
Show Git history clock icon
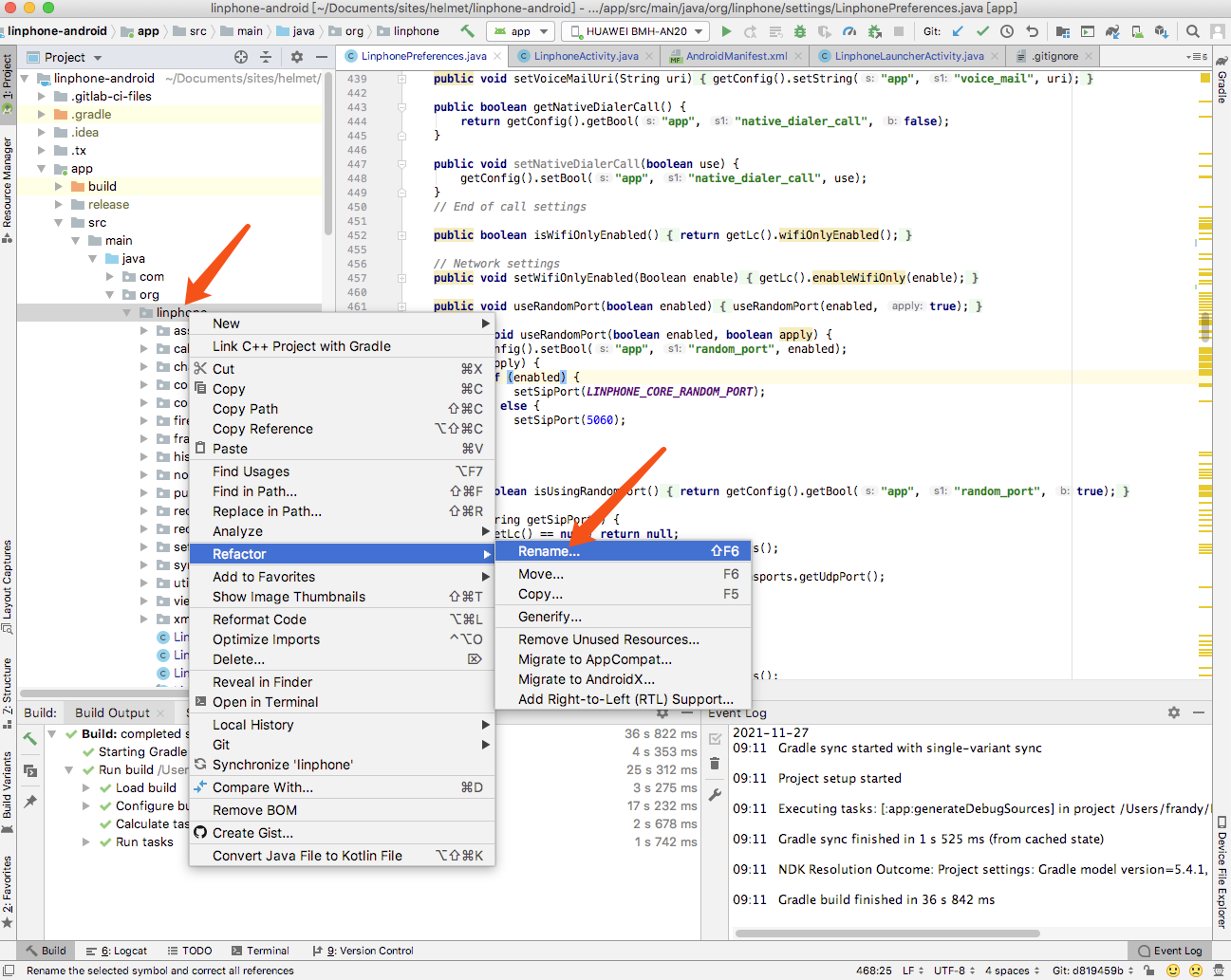[x=1007, y=31]
